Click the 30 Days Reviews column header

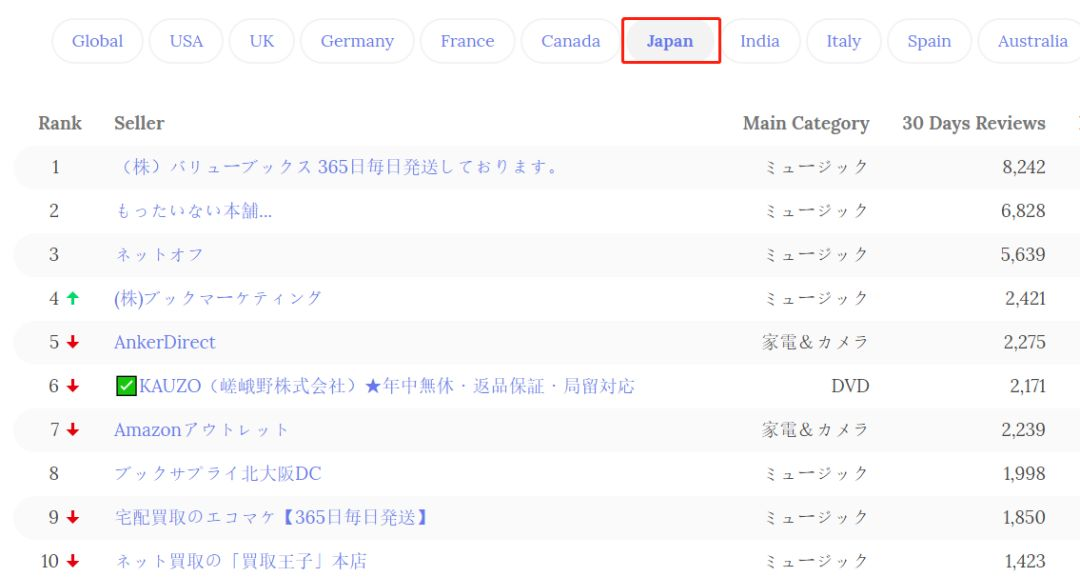pos(974,124)
